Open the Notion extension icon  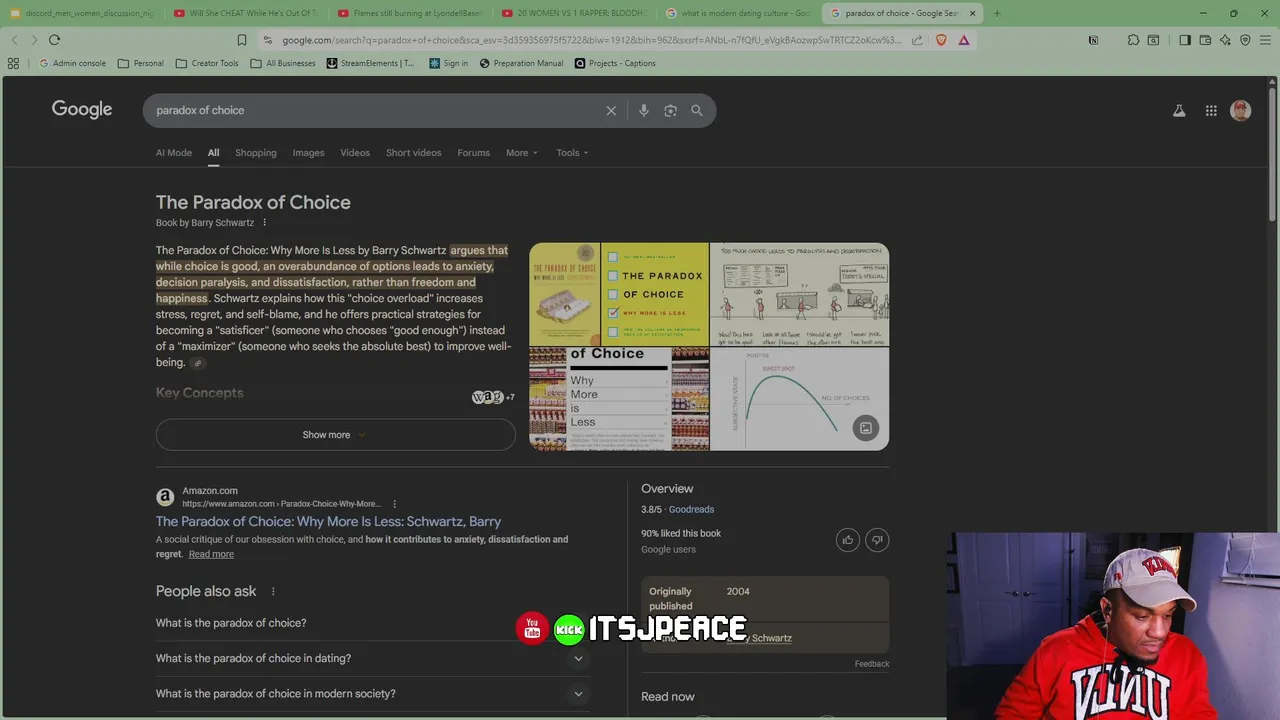[1093, 40]
